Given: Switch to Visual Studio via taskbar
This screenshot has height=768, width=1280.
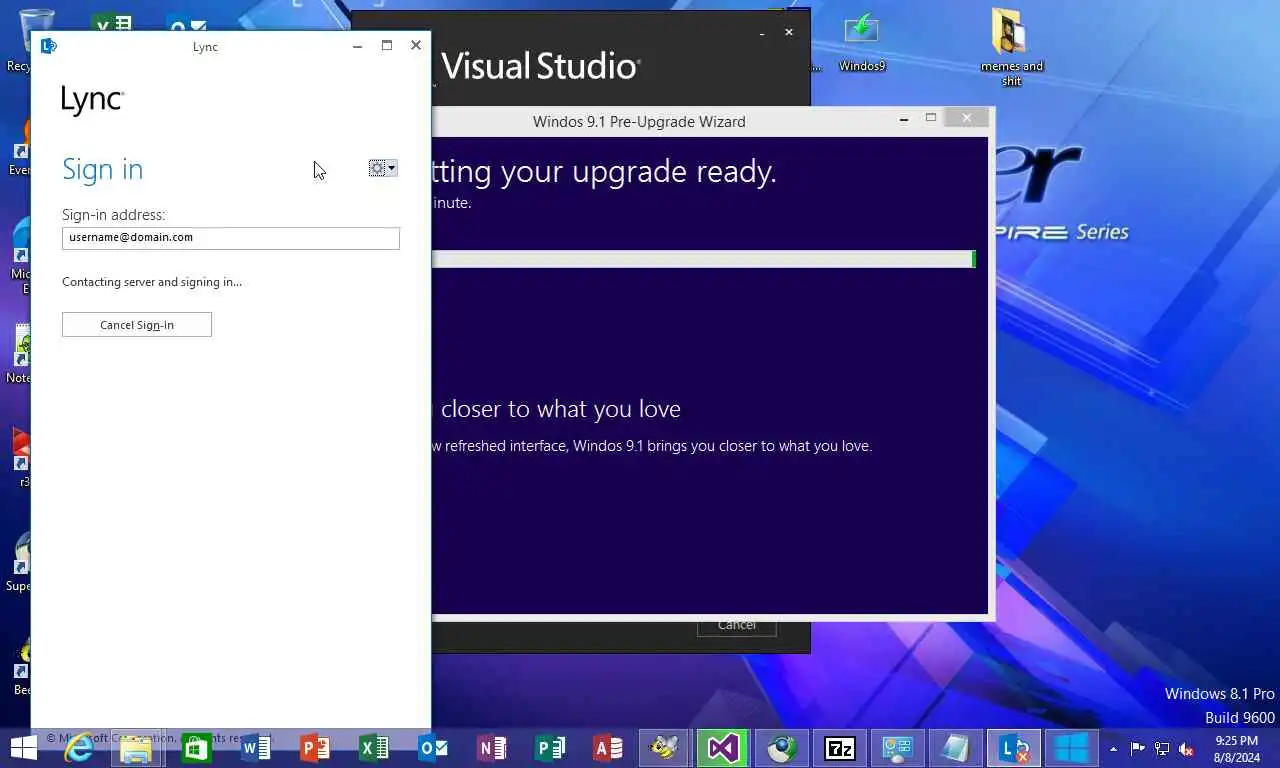Looking at the screenshot, I should [723, 748].
